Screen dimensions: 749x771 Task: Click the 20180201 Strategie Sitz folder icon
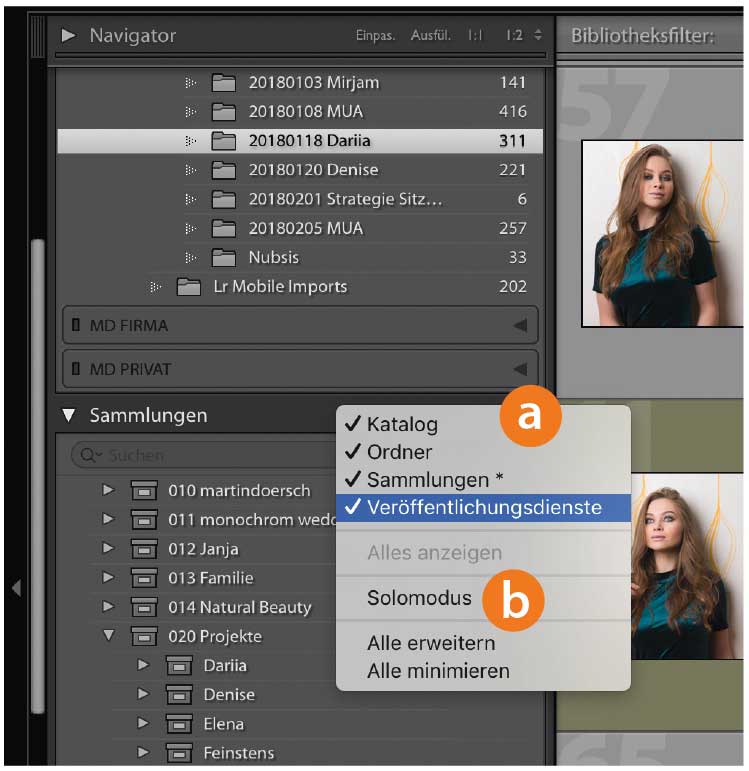tap(224, 199)
